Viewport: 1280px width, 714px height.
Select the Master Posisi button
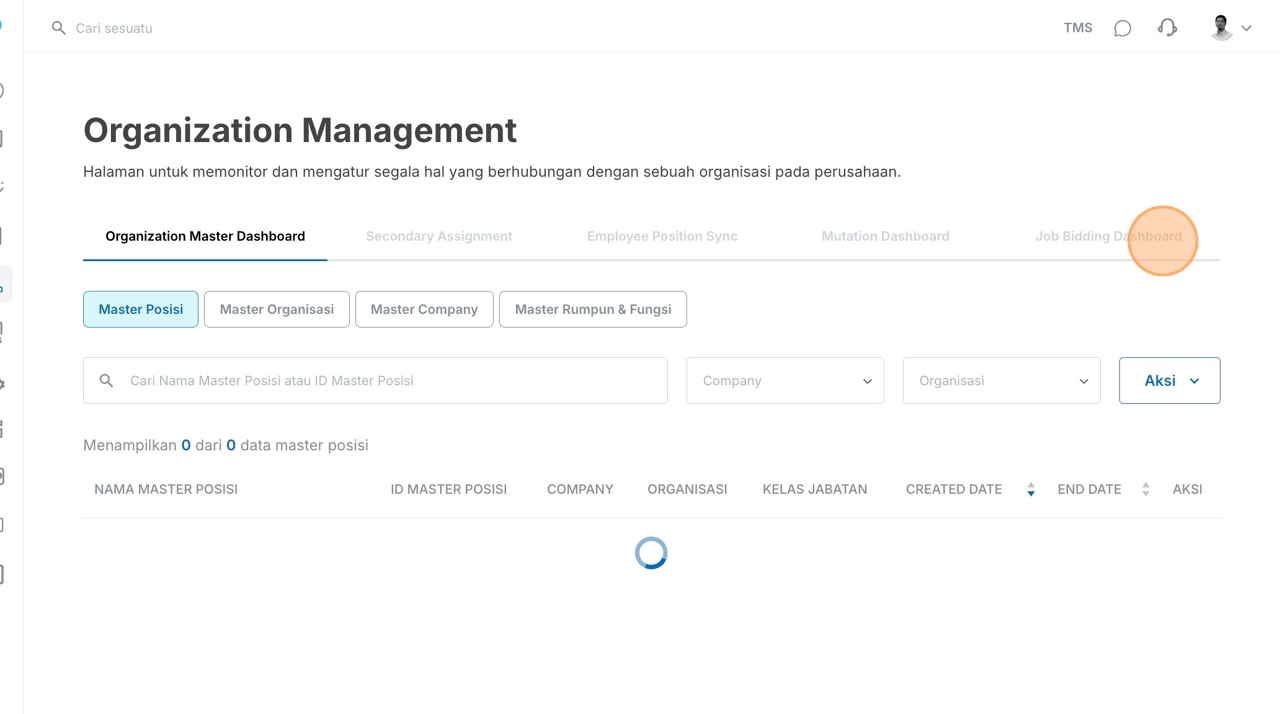(x=141, y=310)
